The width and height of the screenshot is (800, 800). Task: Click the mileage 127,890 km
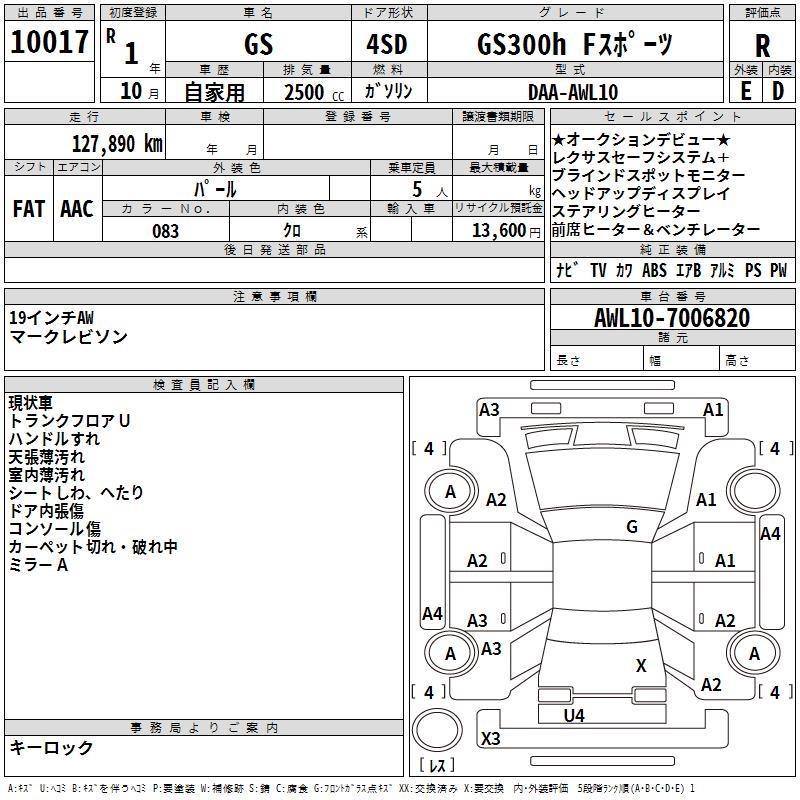click(x=117, y=144)
